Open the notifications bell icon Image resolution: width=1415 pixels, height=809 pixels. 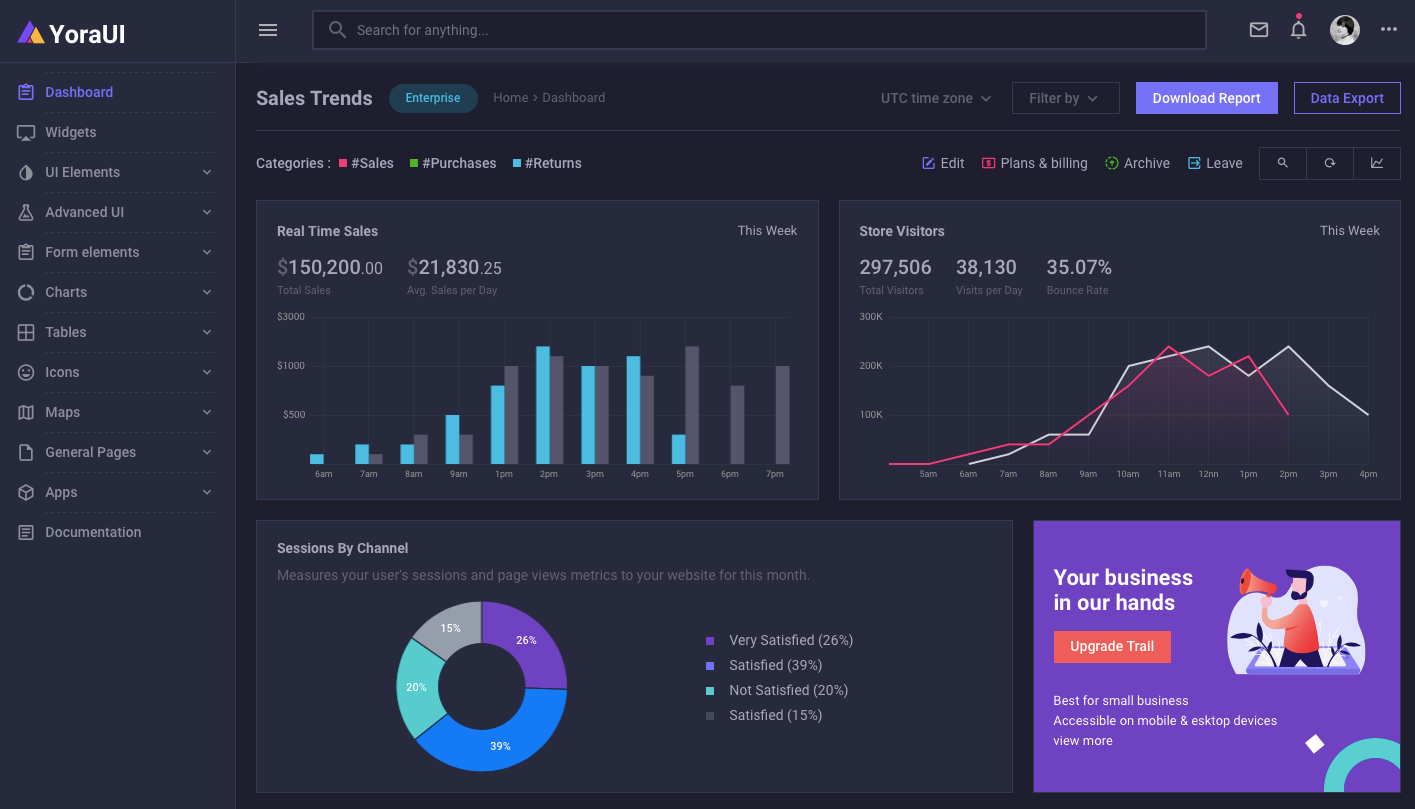pyautogui.click(x=1298, y=30)
